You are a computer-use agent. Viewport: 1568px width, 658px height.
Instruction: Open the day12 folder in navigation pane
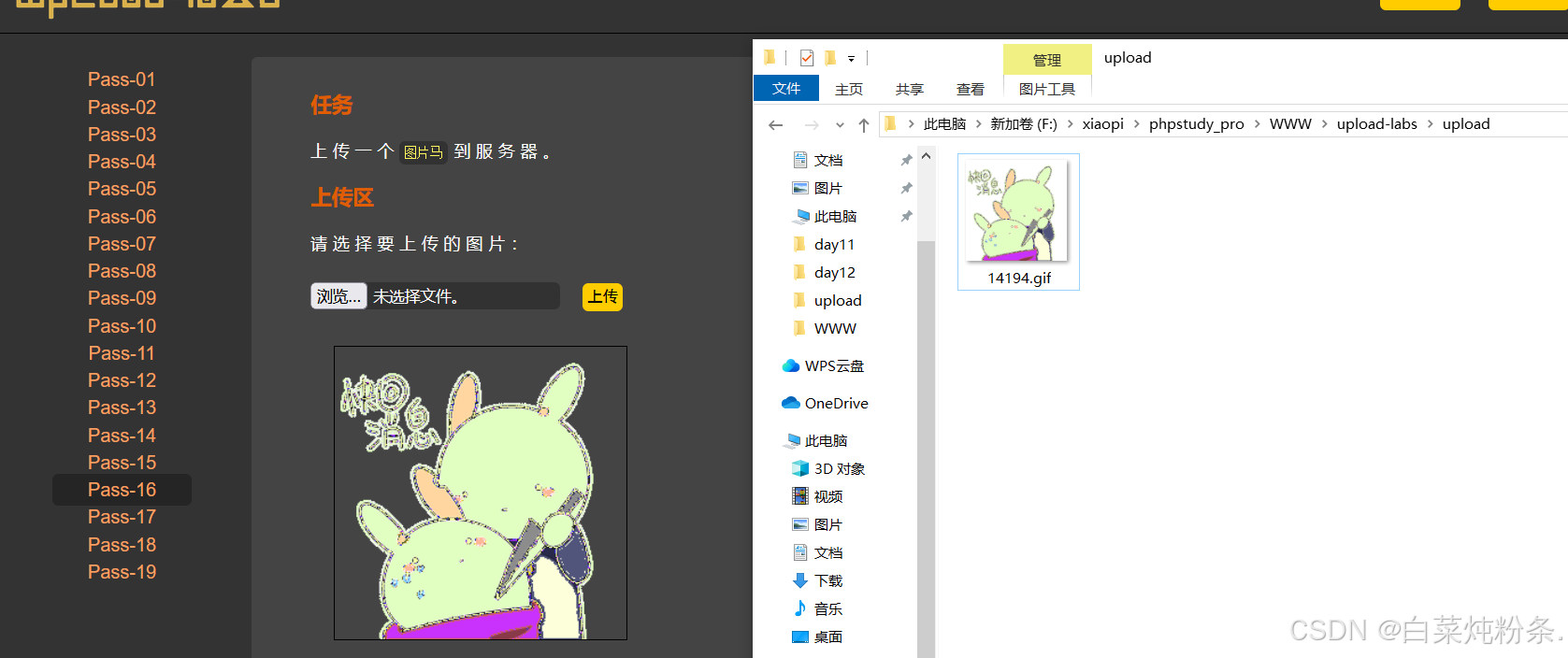coord(834,272)
